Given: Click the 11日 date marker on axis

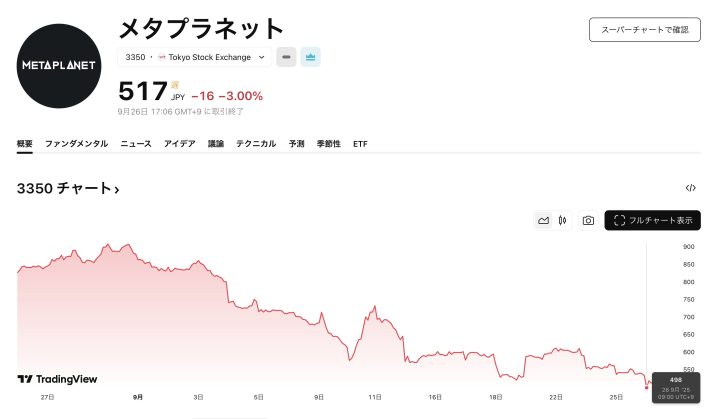Looking at the screenshot, I should [x=375, y=397].
